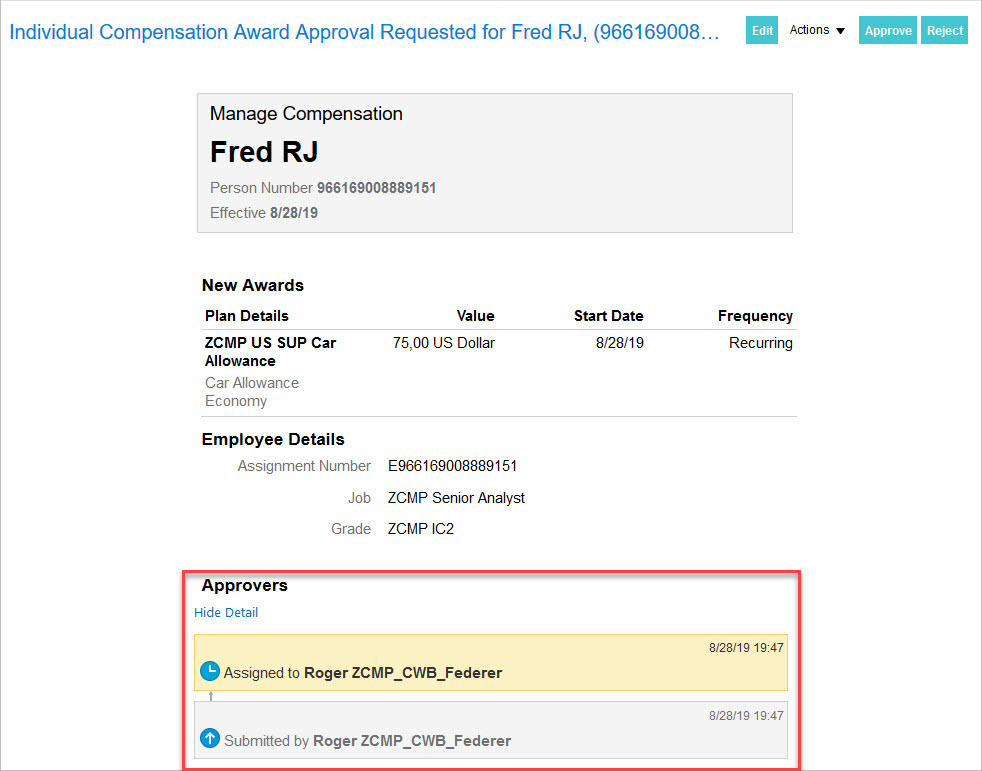Click the Plan Details column header

246,316
